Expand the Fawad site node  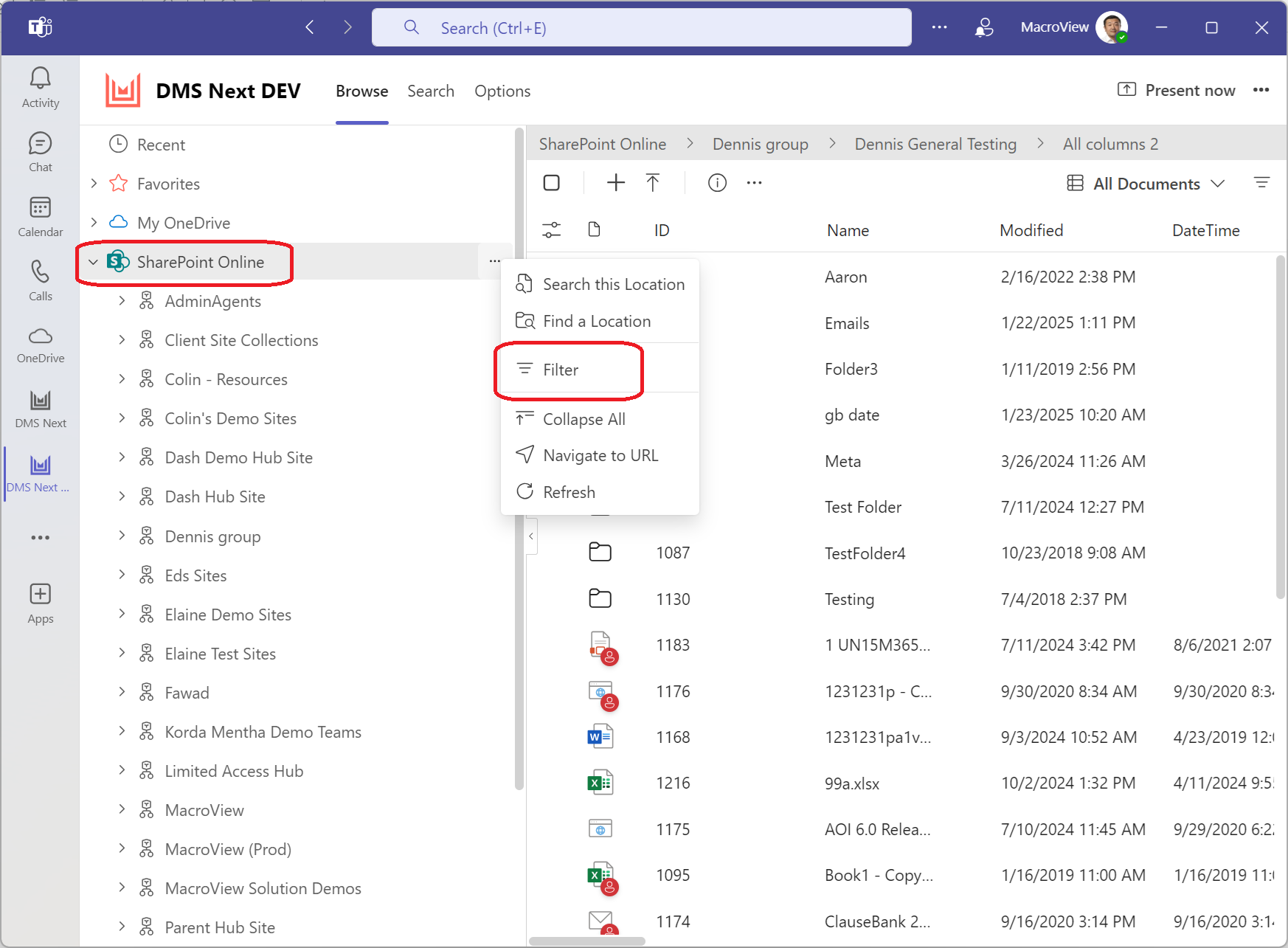[x=122, y=692]
